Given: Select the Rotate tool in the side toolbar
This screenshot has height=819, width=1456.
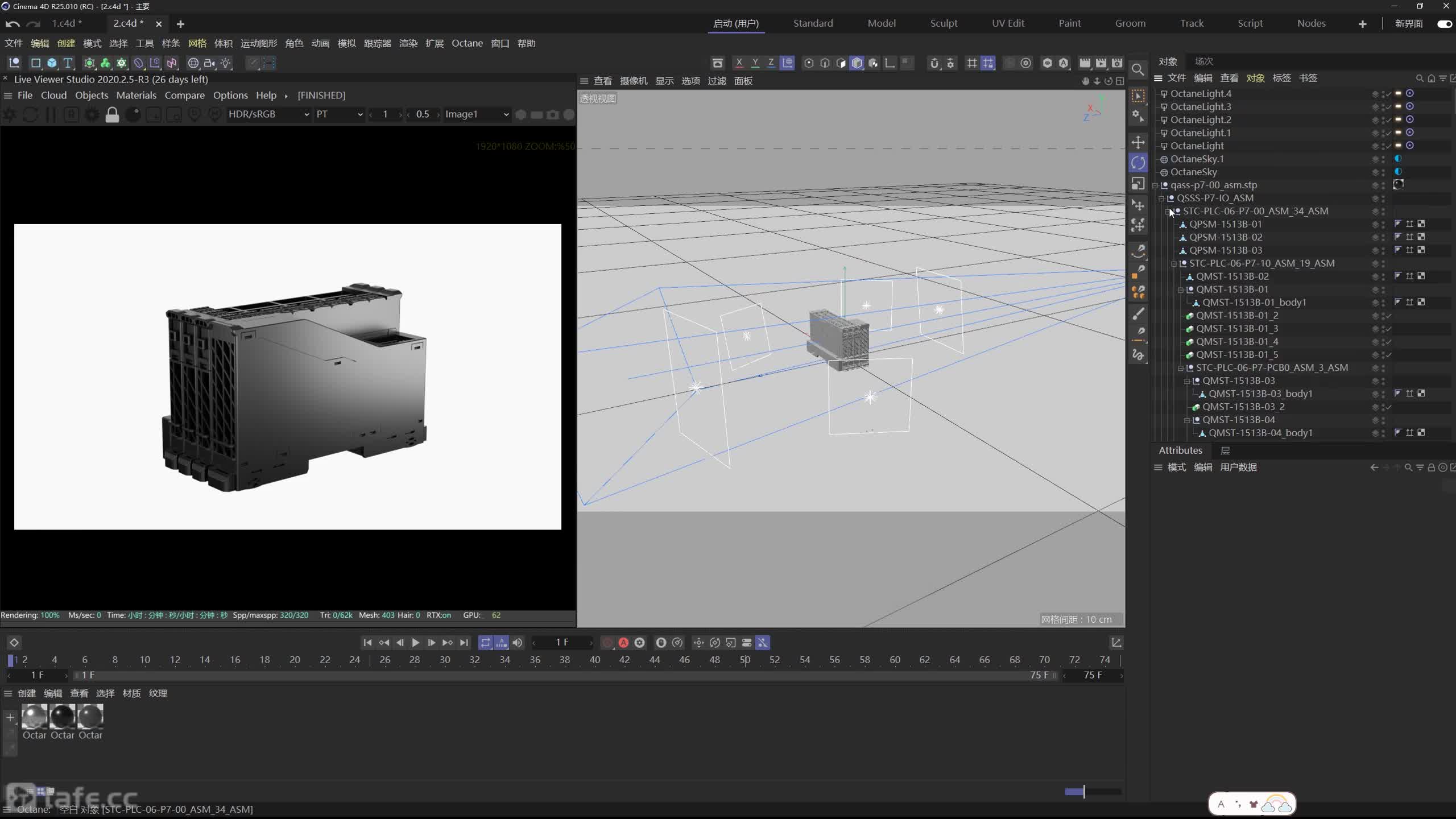Looking at the screenshot, I should point(1138,163).
